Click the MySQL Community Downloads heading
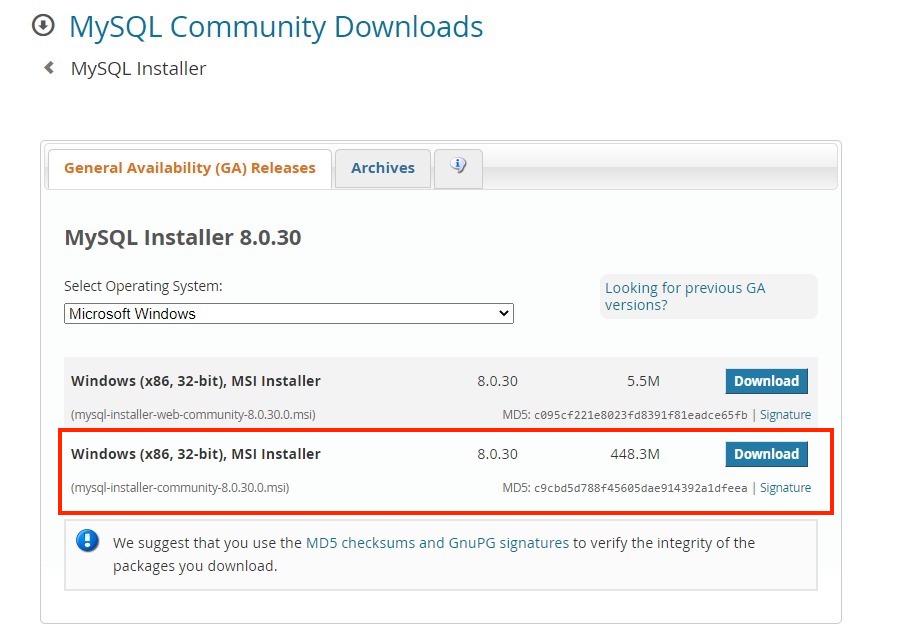The image size is (904, 640). [276, 27]
